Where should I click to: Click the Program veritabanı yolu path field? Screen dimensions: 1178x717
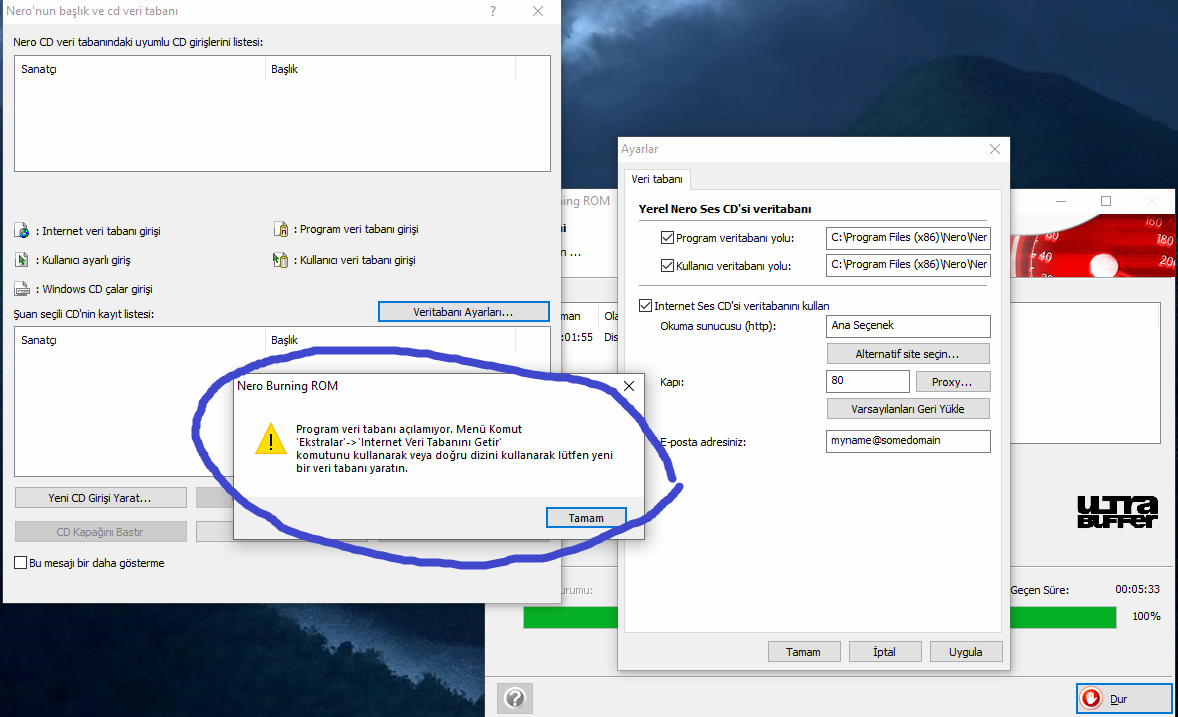point(908,237)
